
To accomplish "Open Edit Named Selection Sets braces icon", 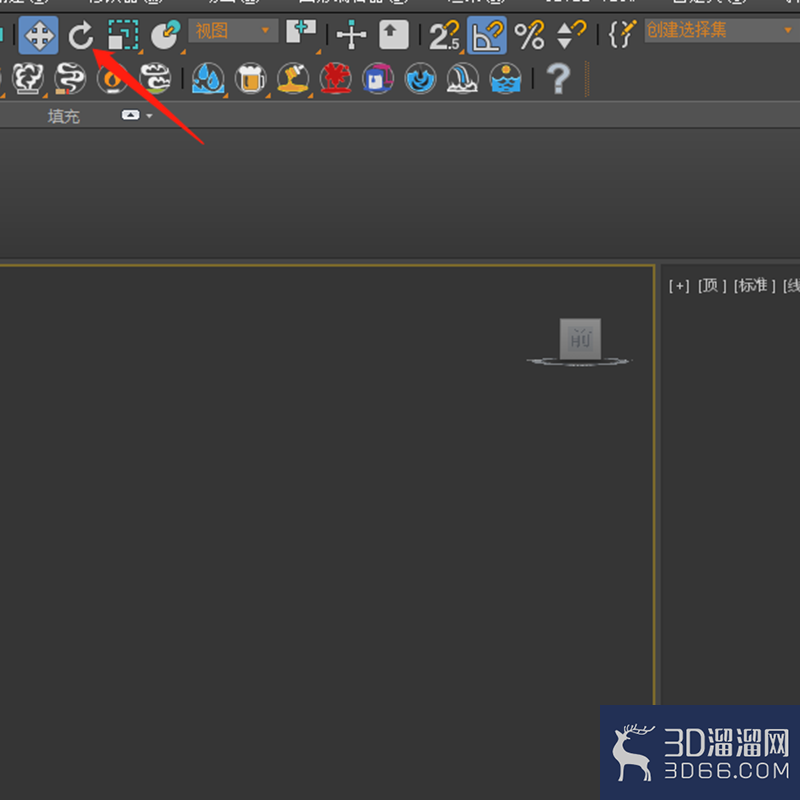I will 622,34.
